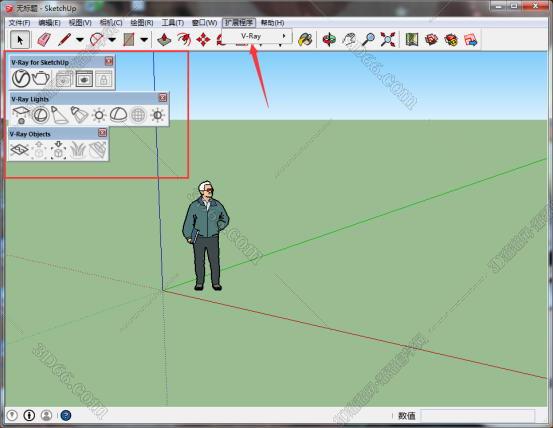The image size is (553, 428).
Task: Click the V-Ray mesh light globe icon
Action: coord(138,115)
